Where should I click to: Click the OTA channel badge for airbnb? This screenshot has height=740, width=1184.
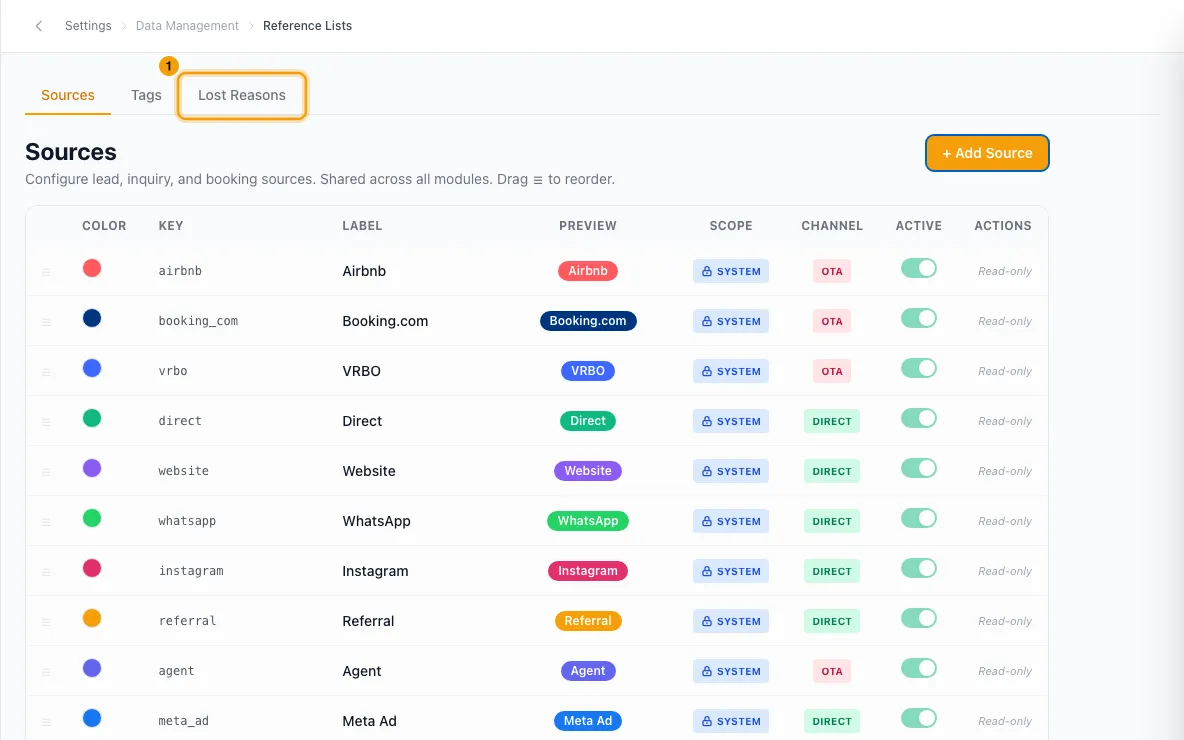(831, 271)
